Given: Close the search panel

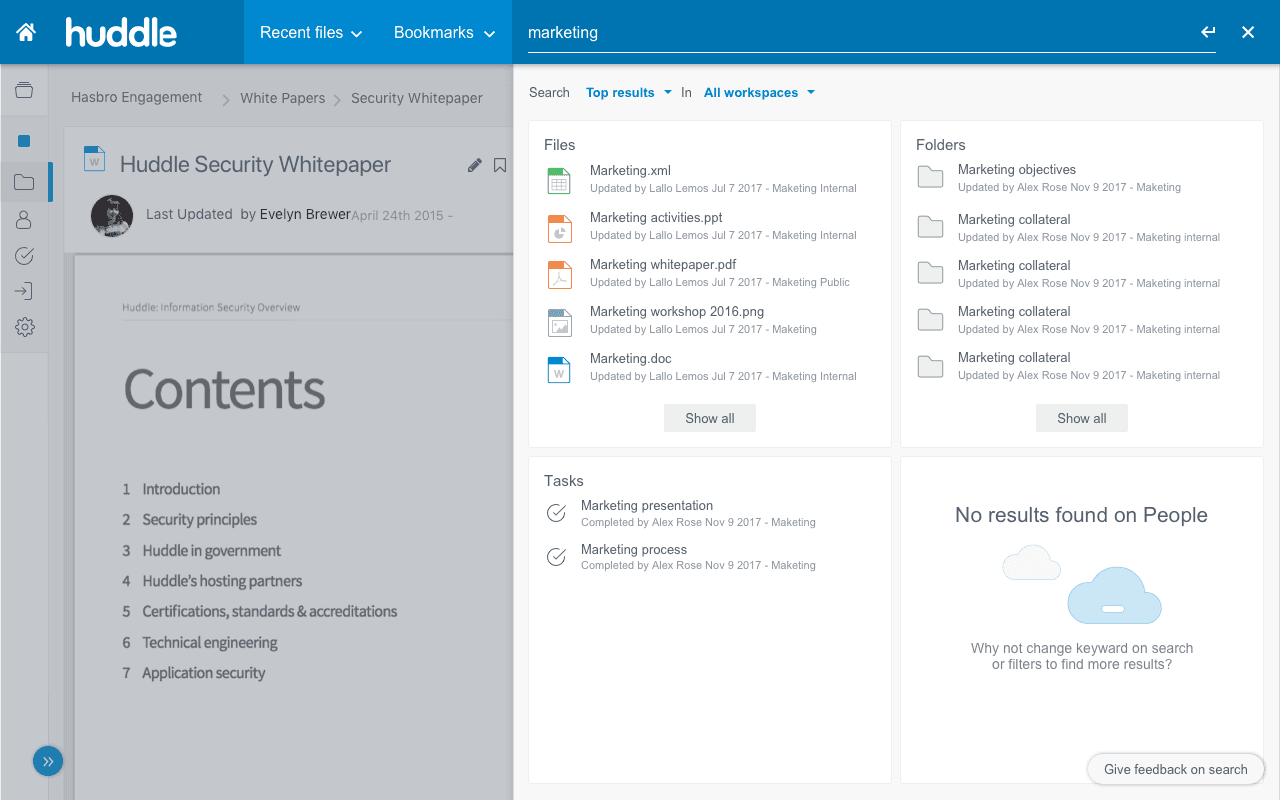Looking at the screenshot, I should tap(1248, 32).
